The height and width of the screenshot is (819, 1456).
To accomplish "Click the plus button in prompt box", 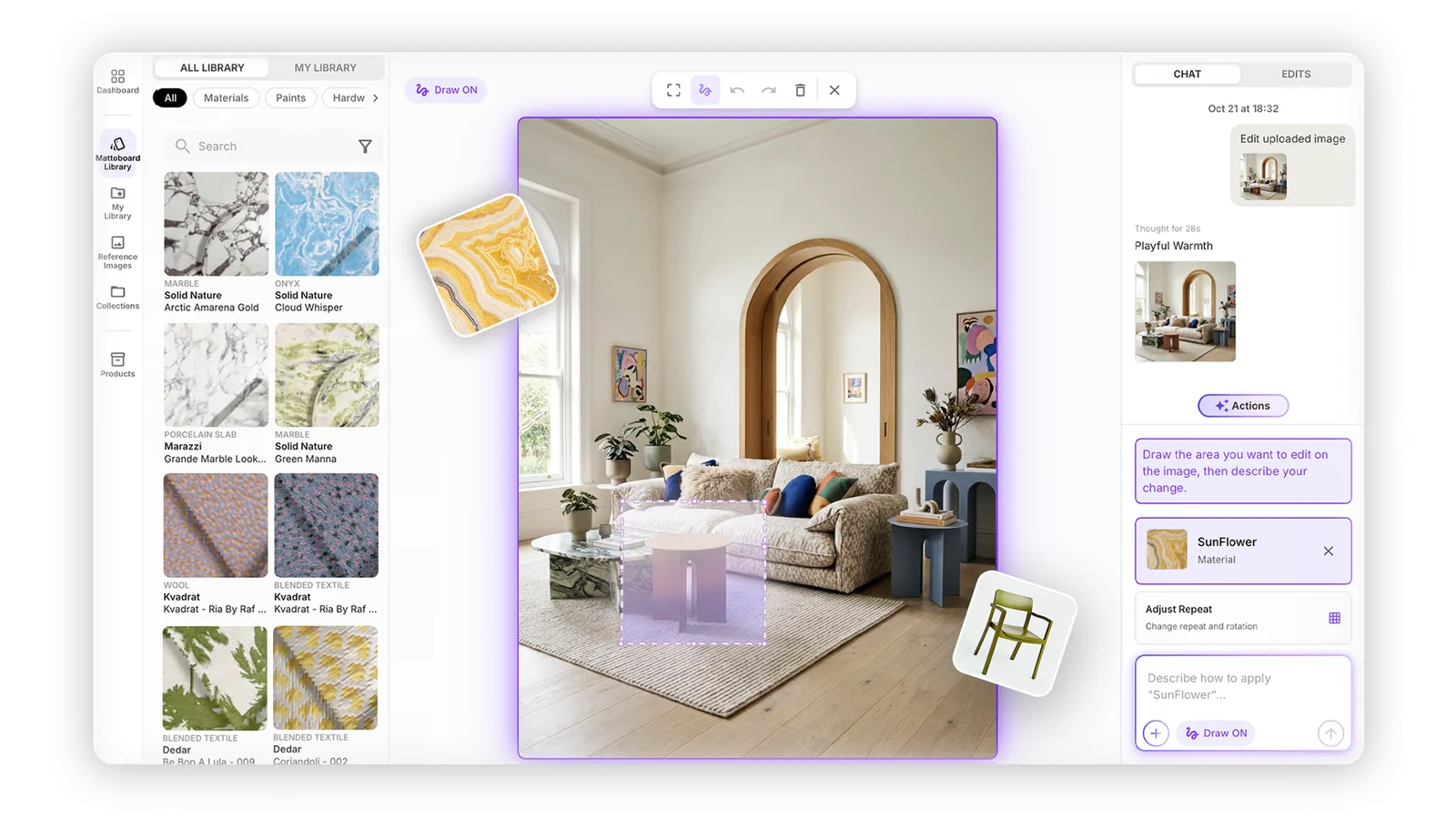I will 1156,733.
